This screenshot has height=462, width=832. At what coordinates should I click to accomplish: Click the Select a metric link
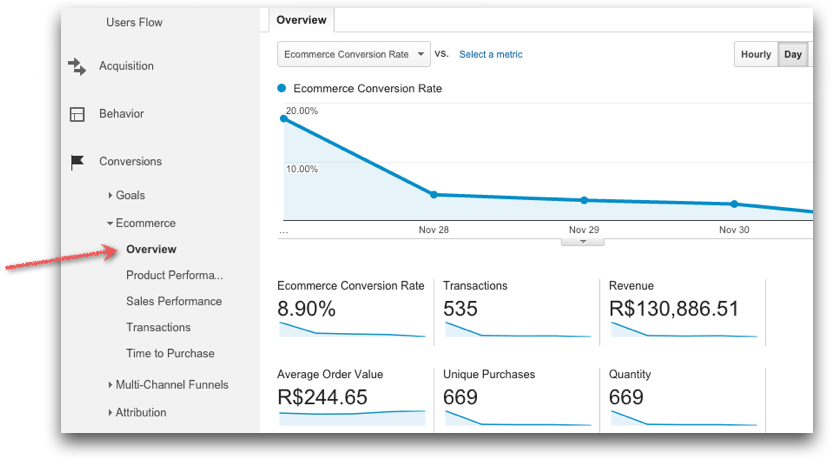tap(490, 54)
